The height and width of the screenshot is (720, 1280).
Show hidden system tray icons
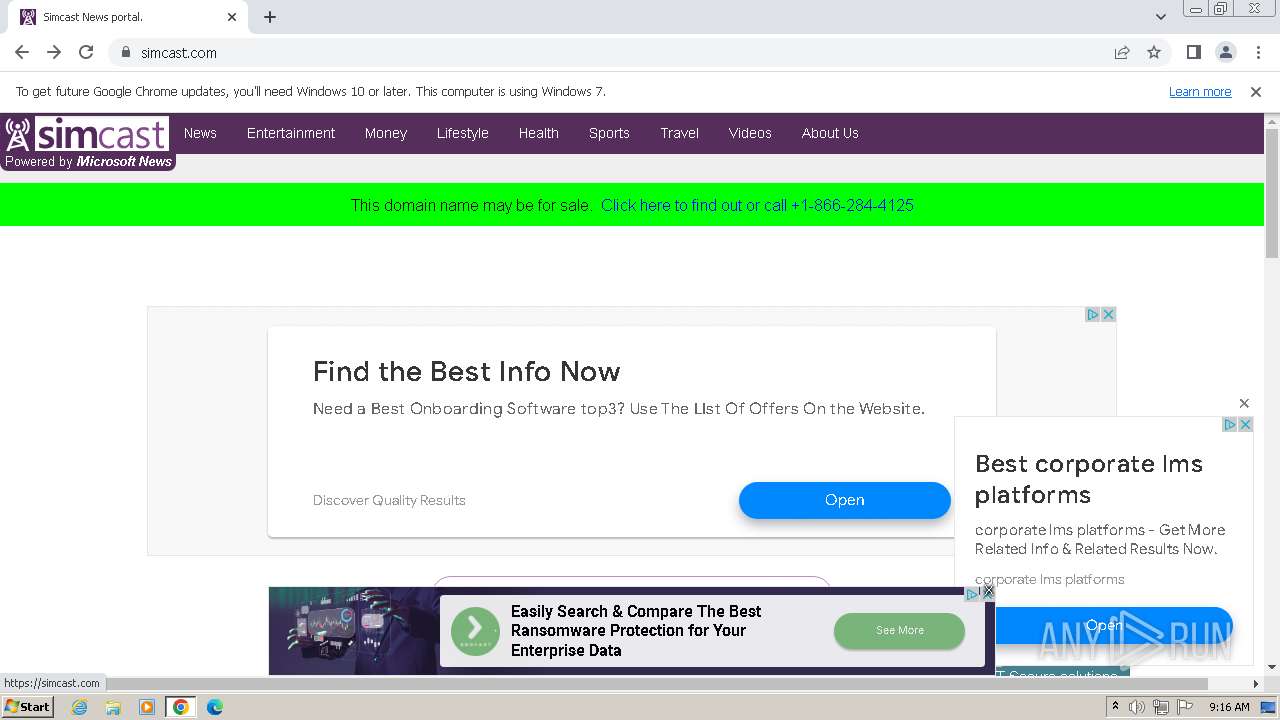click(x=1115, y=707)
